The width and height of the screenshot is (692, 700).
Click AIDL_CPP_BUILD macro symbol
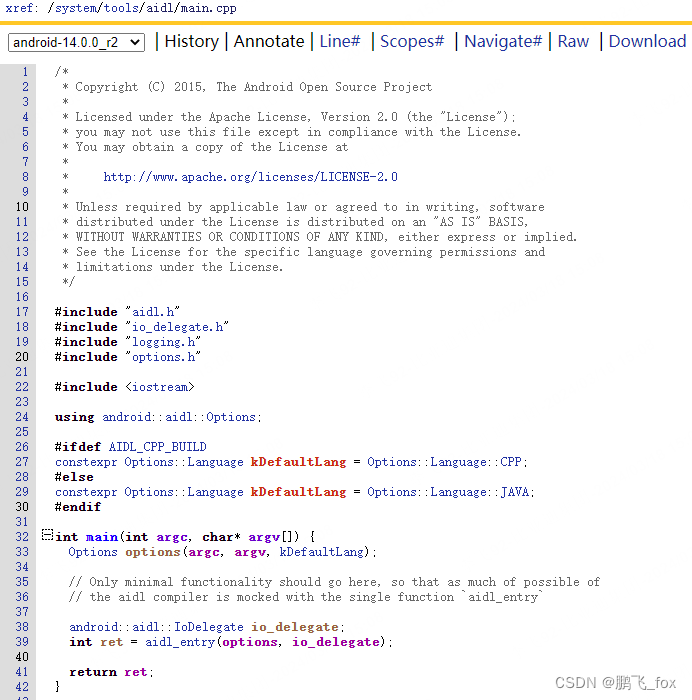[x=158, y=447]
